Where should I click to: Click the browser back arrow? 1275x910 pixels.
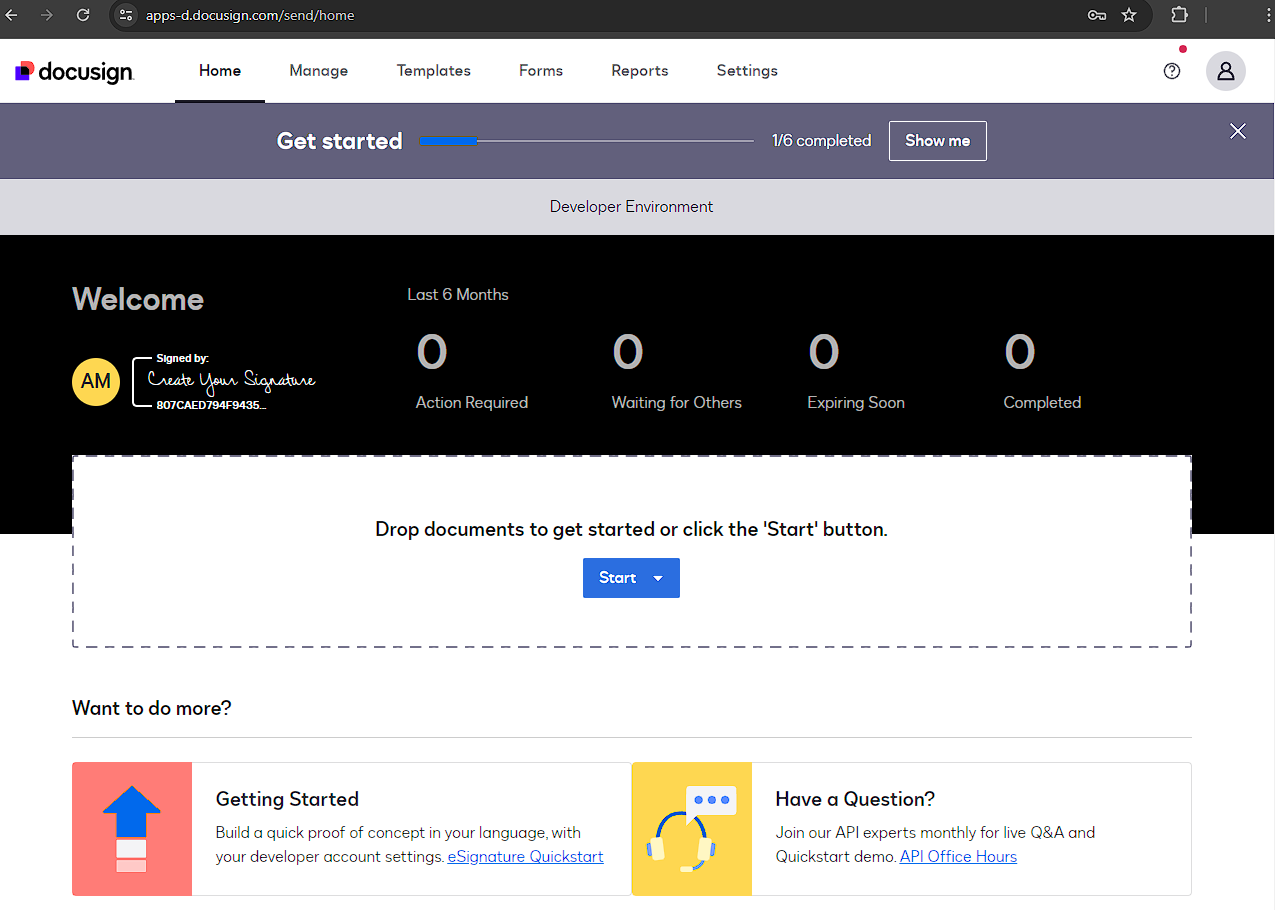click(12, 15)
